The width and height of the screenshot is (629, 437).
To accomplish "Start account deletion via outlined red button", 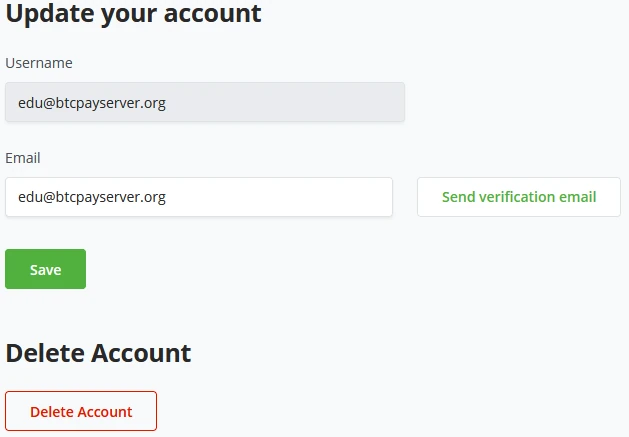I will 81,411.
